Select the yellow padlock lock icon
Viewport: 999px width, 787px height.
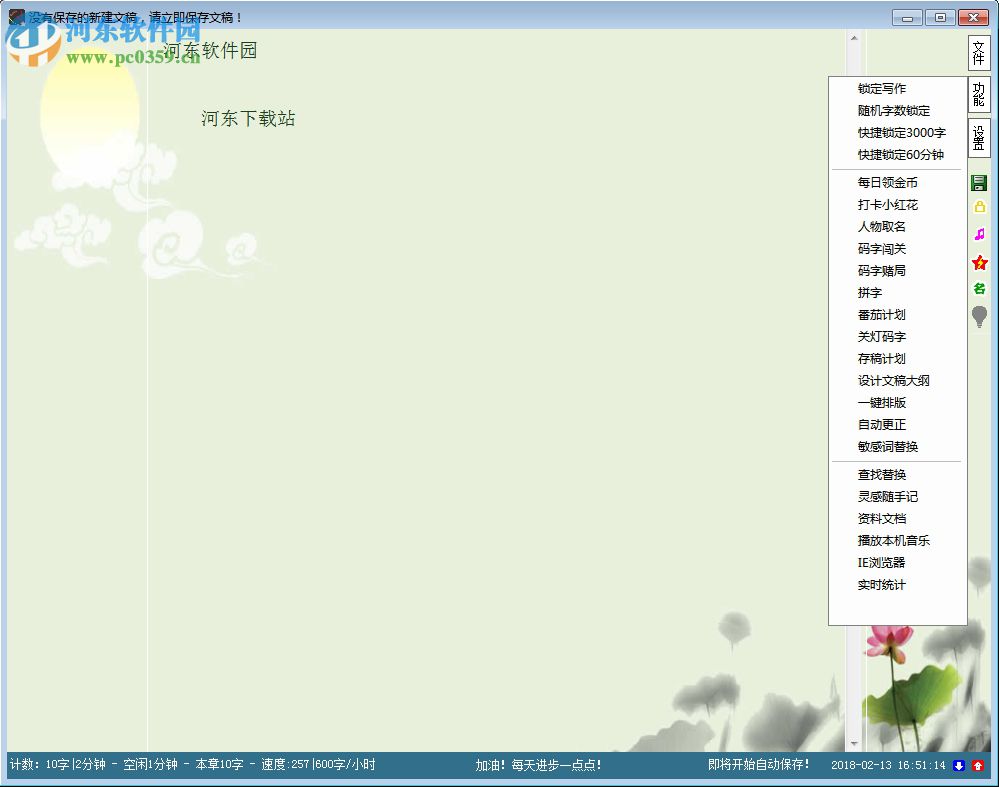980,204
